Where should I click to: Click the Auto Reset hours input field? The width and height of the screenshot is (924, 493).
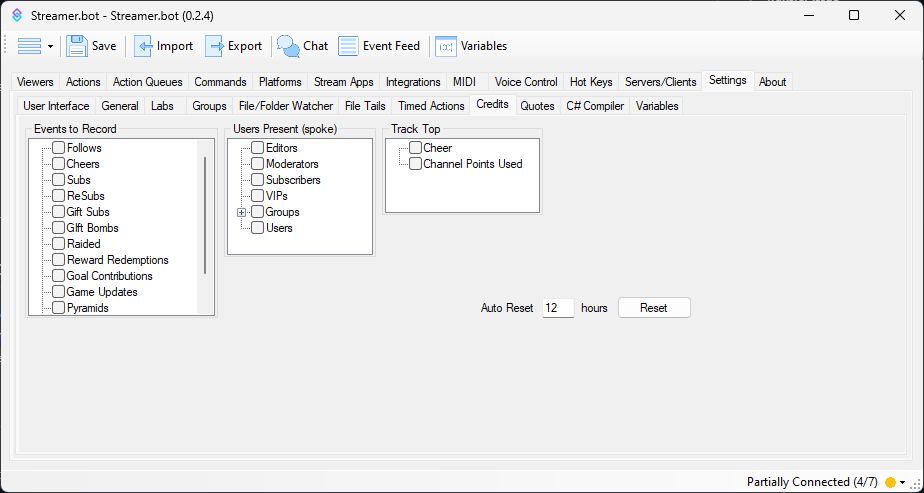point(558,308)
